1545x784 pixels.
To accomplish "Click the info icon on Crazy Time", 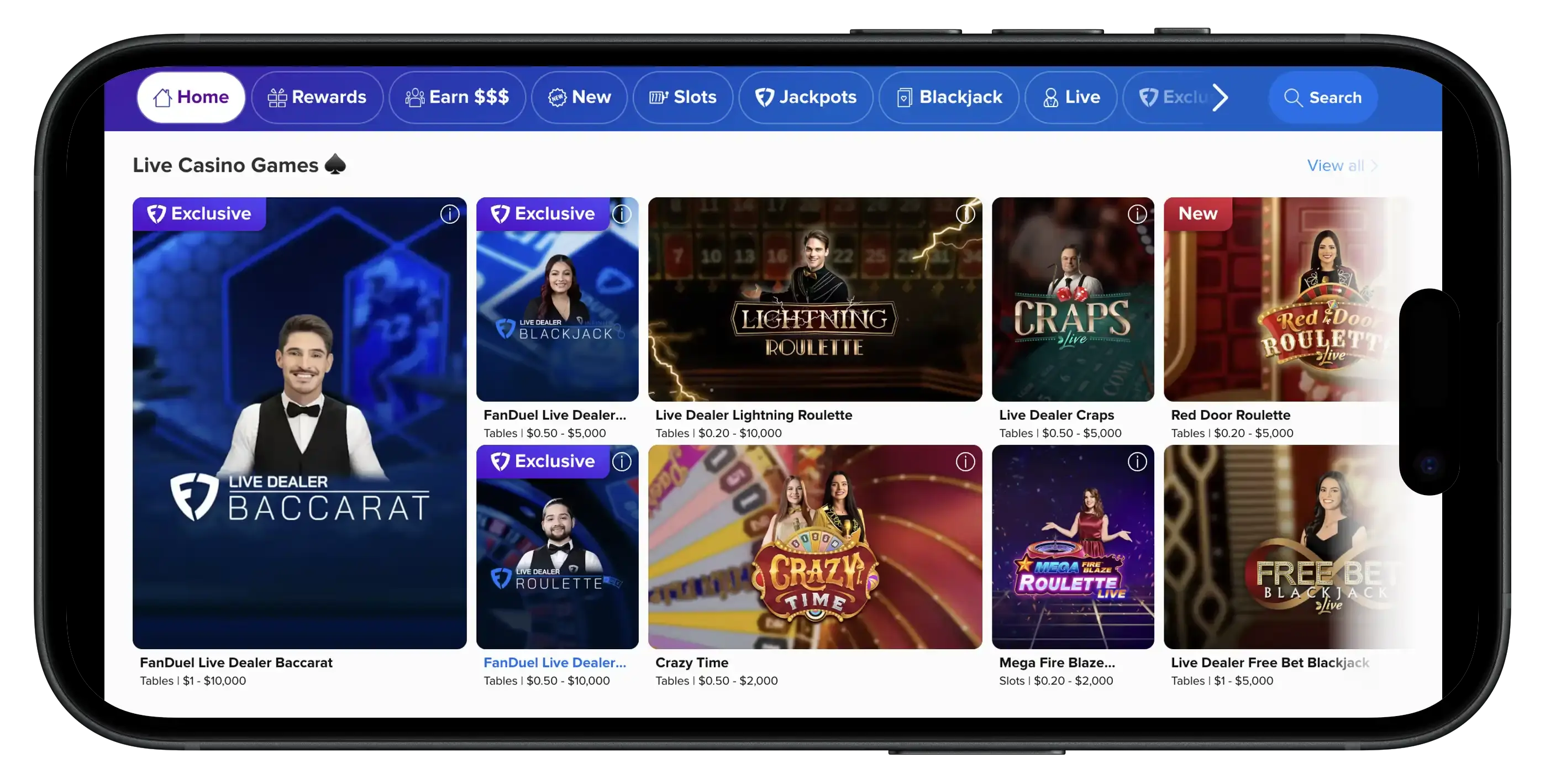I will tap(965, 462).
